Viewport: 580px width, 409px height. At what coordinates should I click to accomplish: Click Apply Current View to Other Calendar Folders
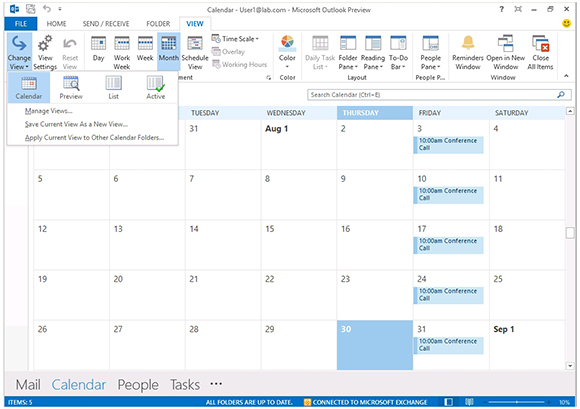coord(94,138)
